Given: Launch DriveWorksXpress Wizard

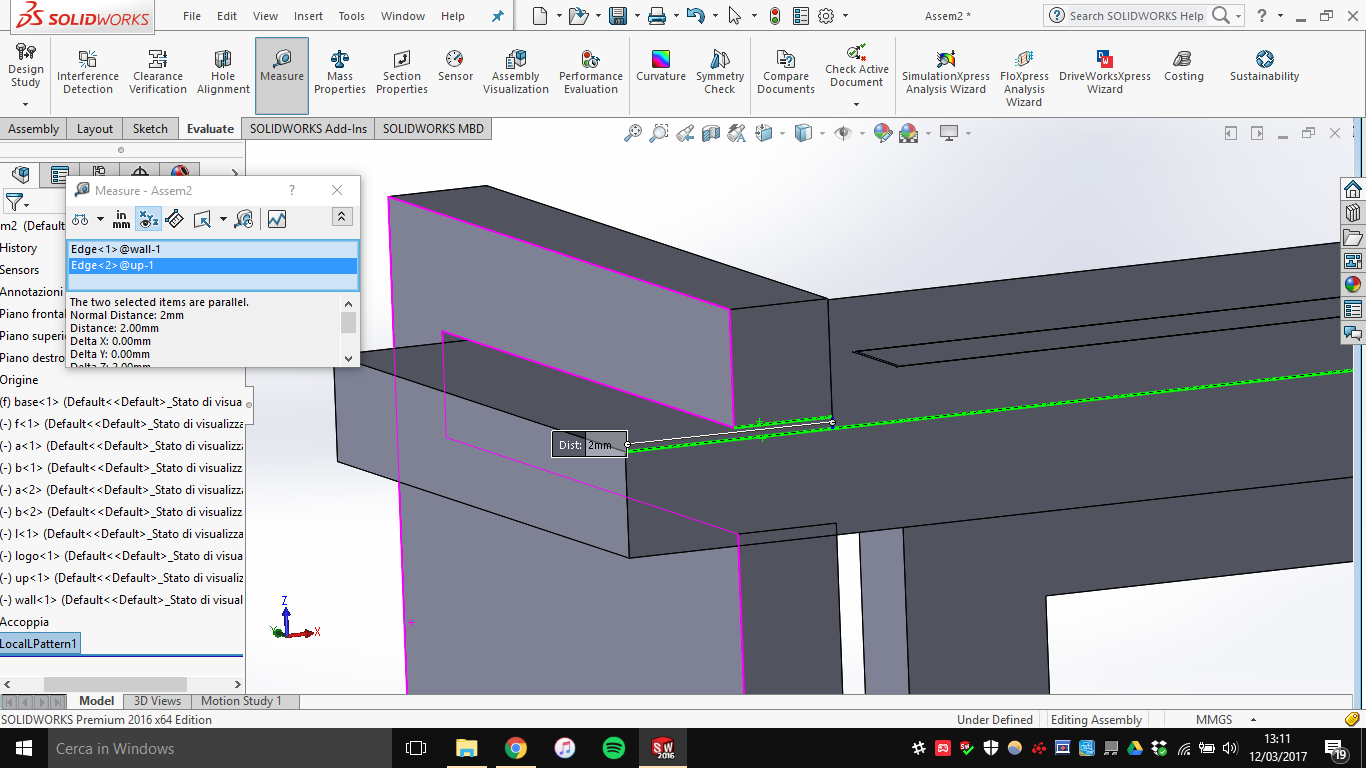Looking at the screenshot, I should click(1105, 72).
